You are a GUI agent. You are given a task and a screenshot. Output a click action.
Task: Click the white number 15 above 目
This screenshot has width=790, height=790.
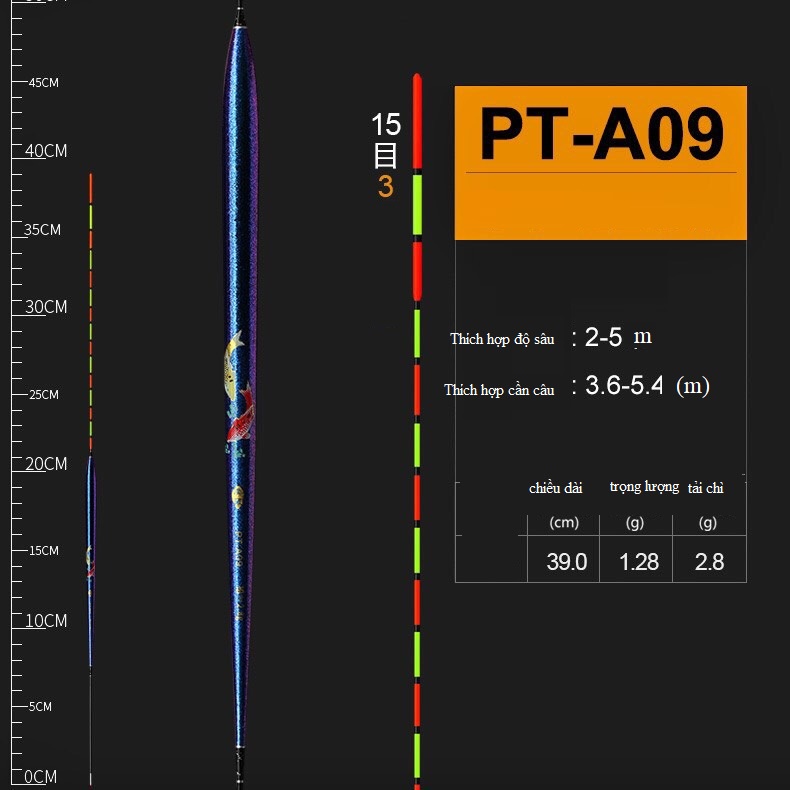tap(385, 125)
